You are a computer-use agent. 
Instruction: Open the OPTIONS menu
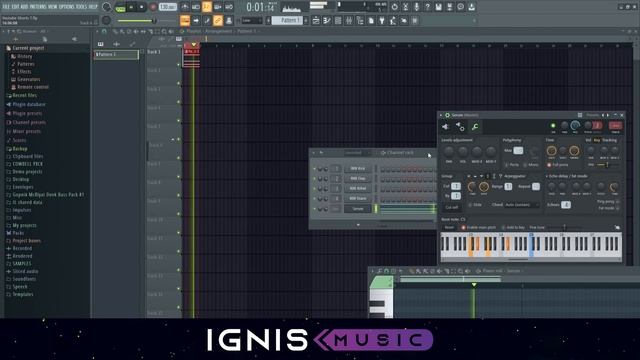pos(67,7)
